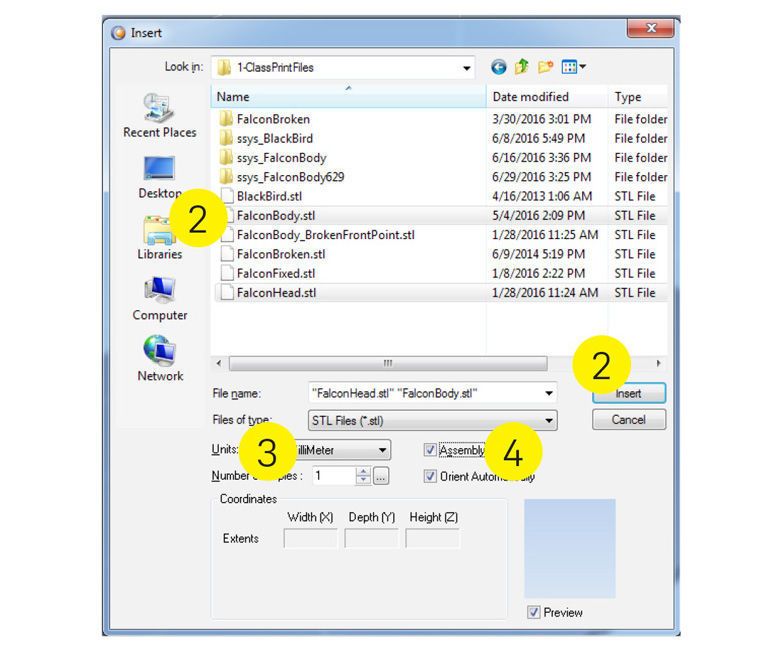Click the ellipsis button beside copies field
The width and height of the screenshot is (781, 650).
pos(381,476)
